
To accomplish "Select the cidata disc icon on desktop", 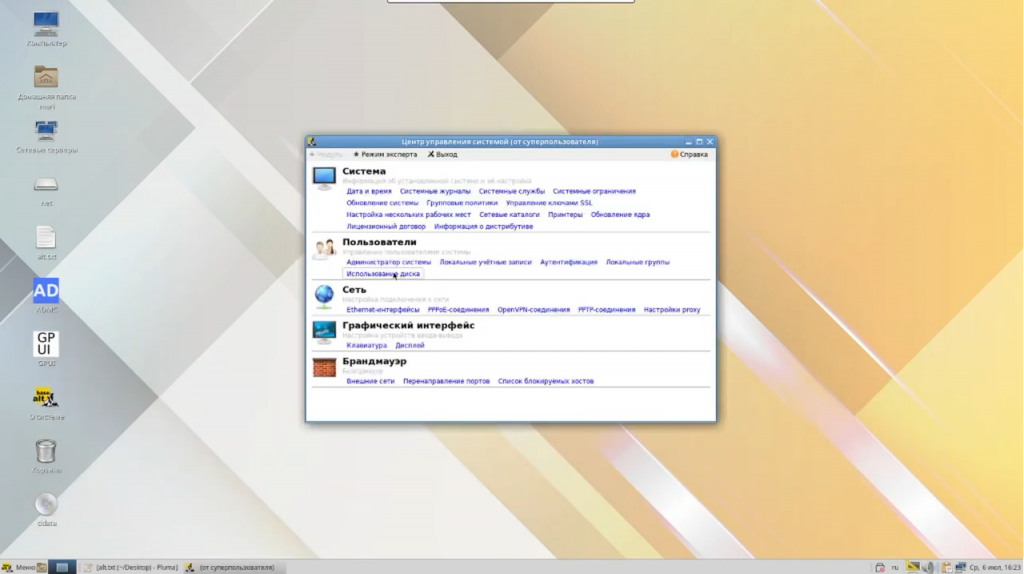I will click(46, 504).
